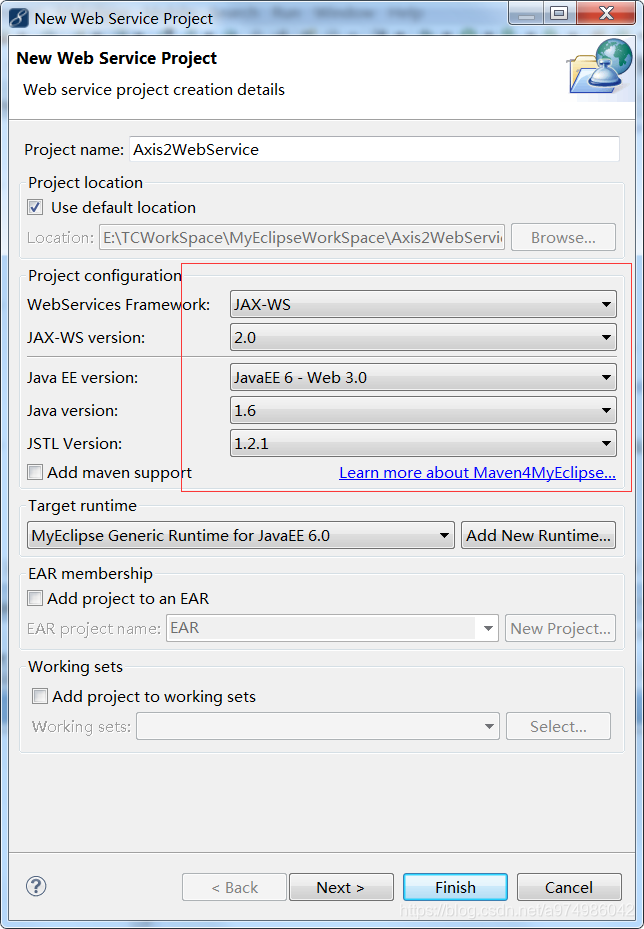644x929 pixels.
Task: Open JAX-WS version dropdown
Action: [x=423, y=338]
